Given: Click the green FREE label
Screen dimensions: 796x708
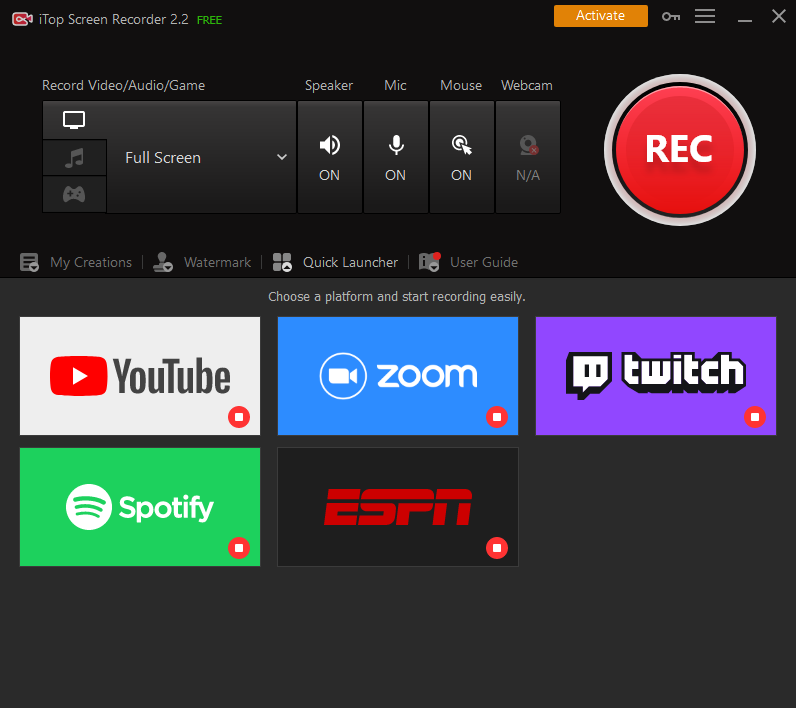Looking at the screenshot, I should point(209,20).
